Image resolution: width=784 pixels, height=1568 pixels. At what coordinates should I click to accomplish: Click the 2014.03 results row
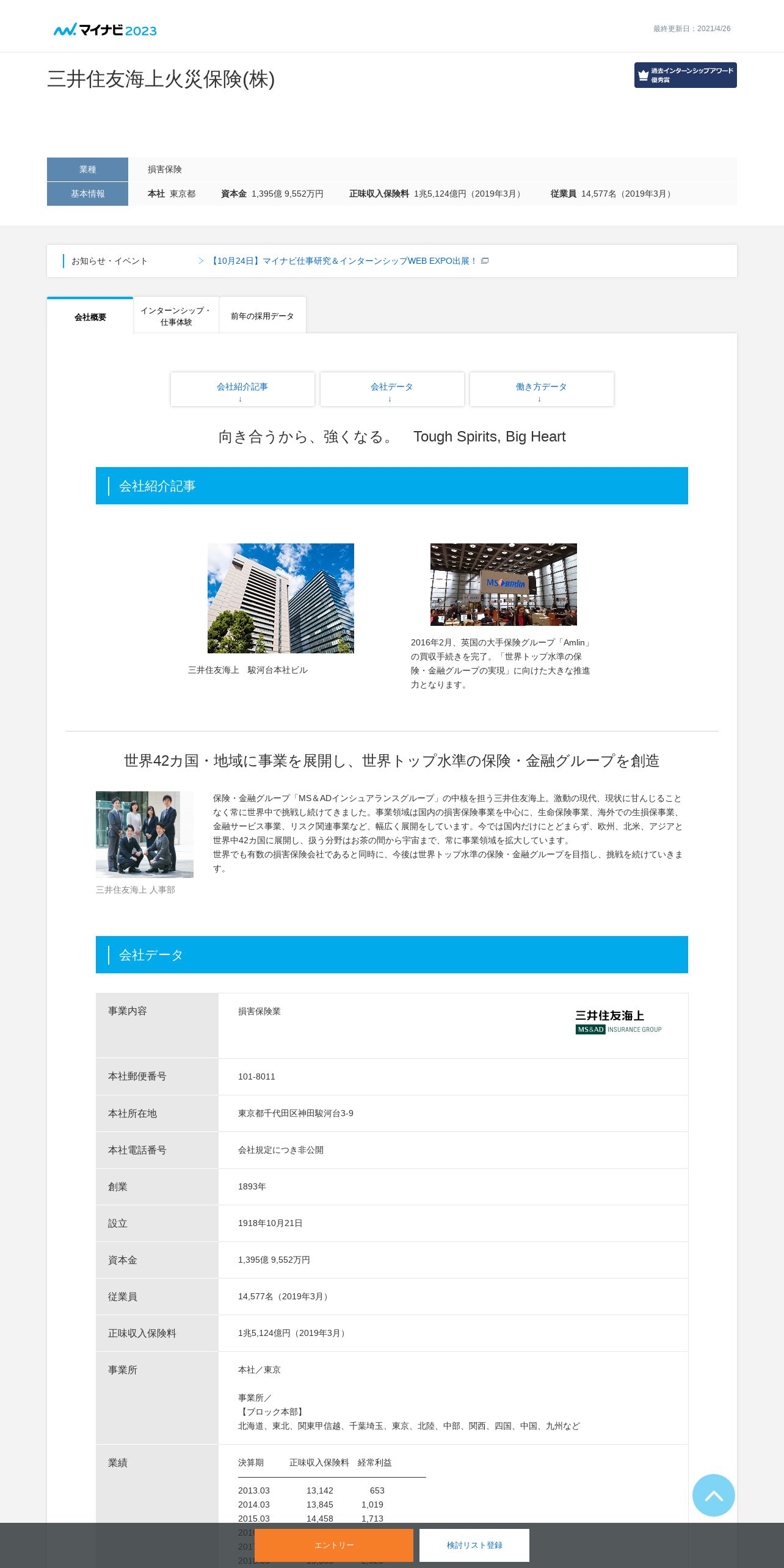pos(311,1504)
